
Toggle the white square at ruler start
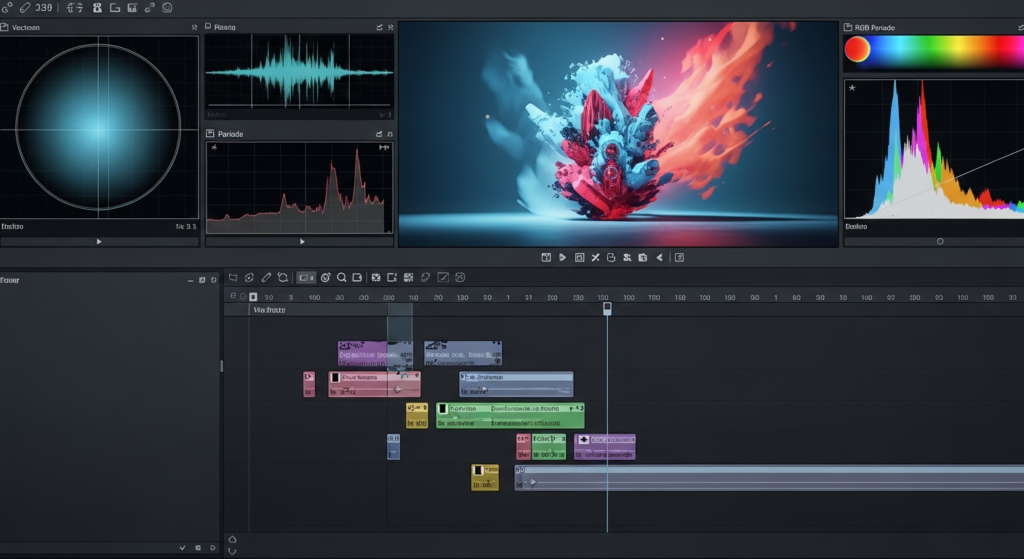pos(253,297)
